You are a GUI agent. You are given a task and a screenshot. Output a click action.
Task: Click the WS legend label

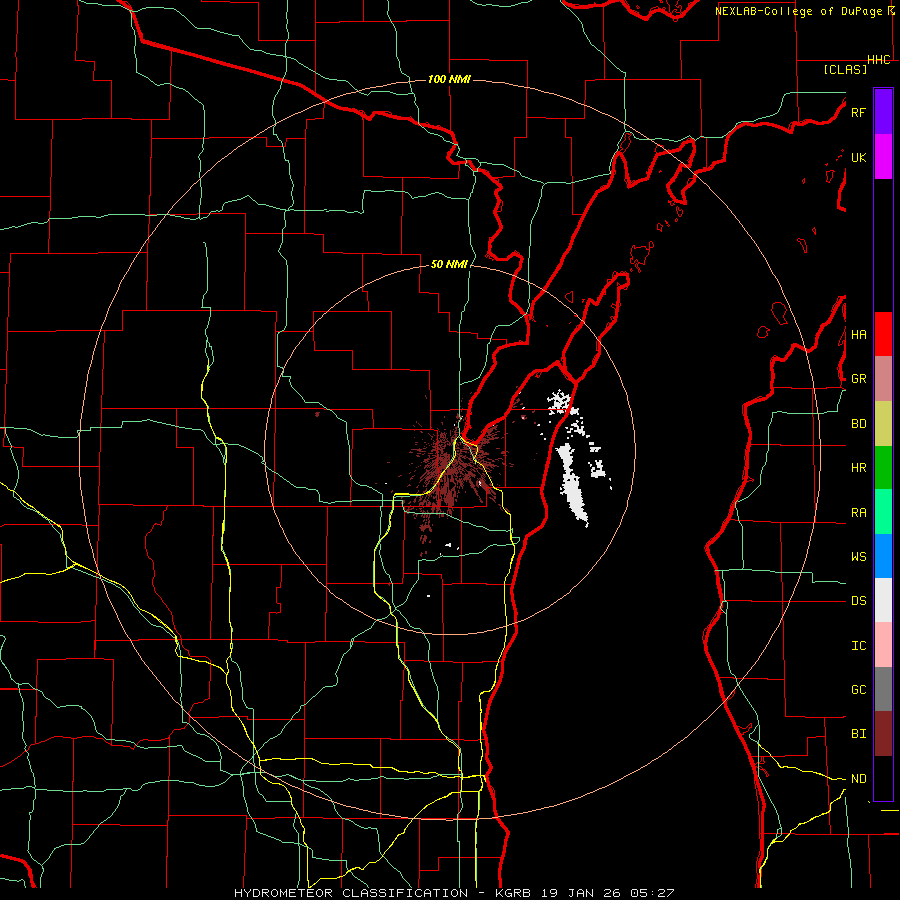(x=858, y=557)
